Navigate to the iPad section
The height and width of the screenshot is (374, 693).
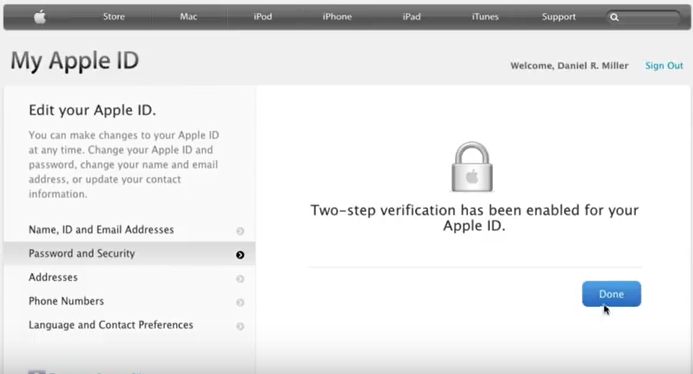click(411, 17)
